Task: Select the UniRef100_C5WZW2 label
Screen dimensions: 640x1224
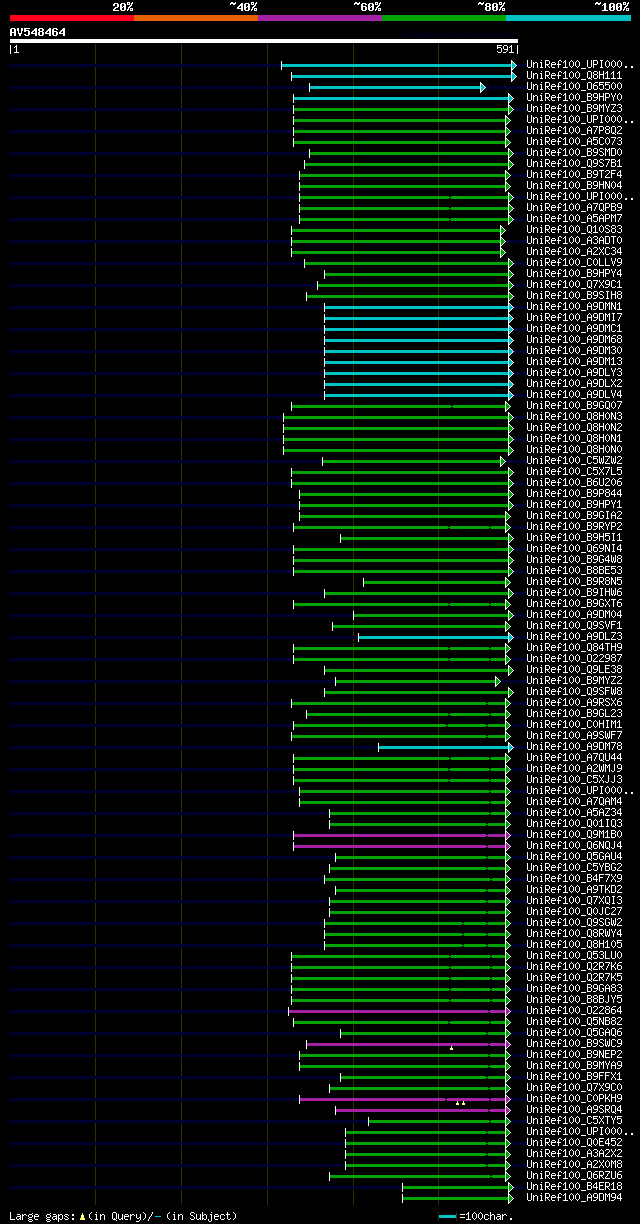Action: click(x=574, y=460)
